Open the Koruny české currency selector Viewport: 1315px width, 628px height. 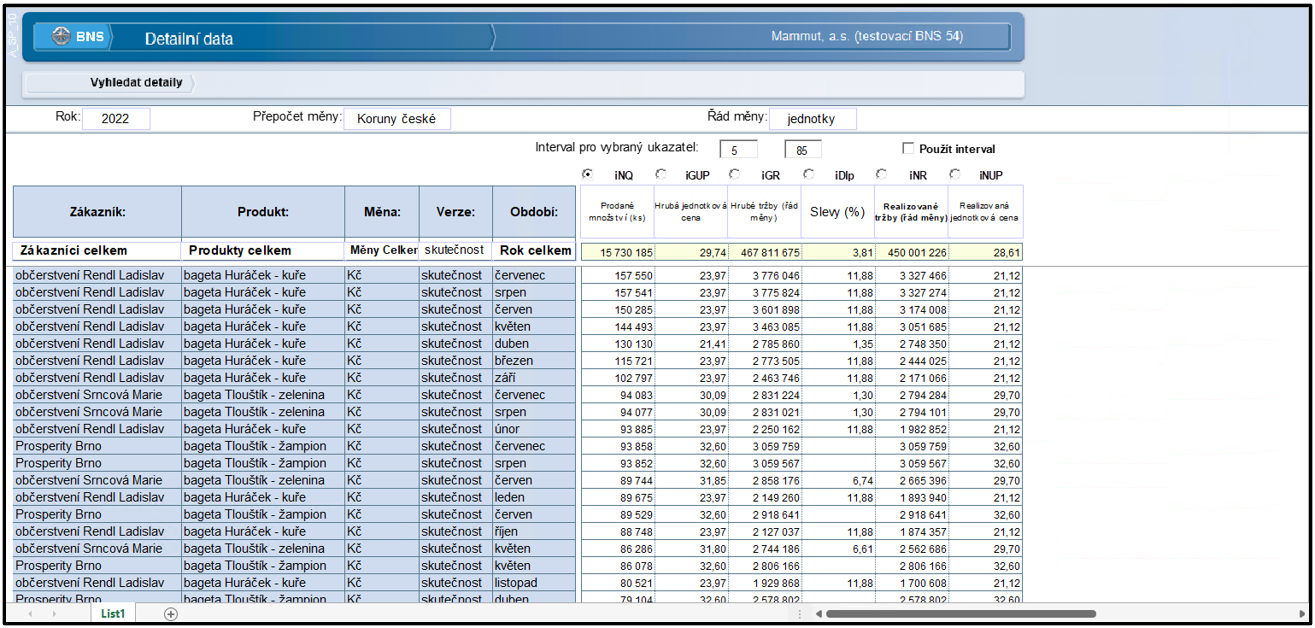[397, 119]
